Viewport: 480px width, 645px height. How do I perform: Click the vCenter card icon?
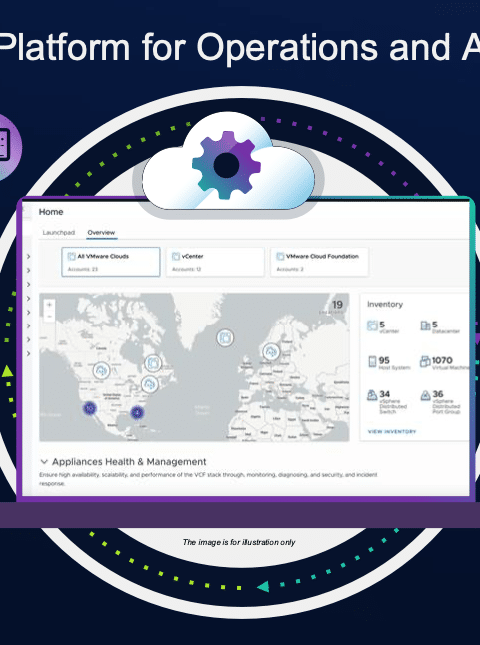[176, 256]
